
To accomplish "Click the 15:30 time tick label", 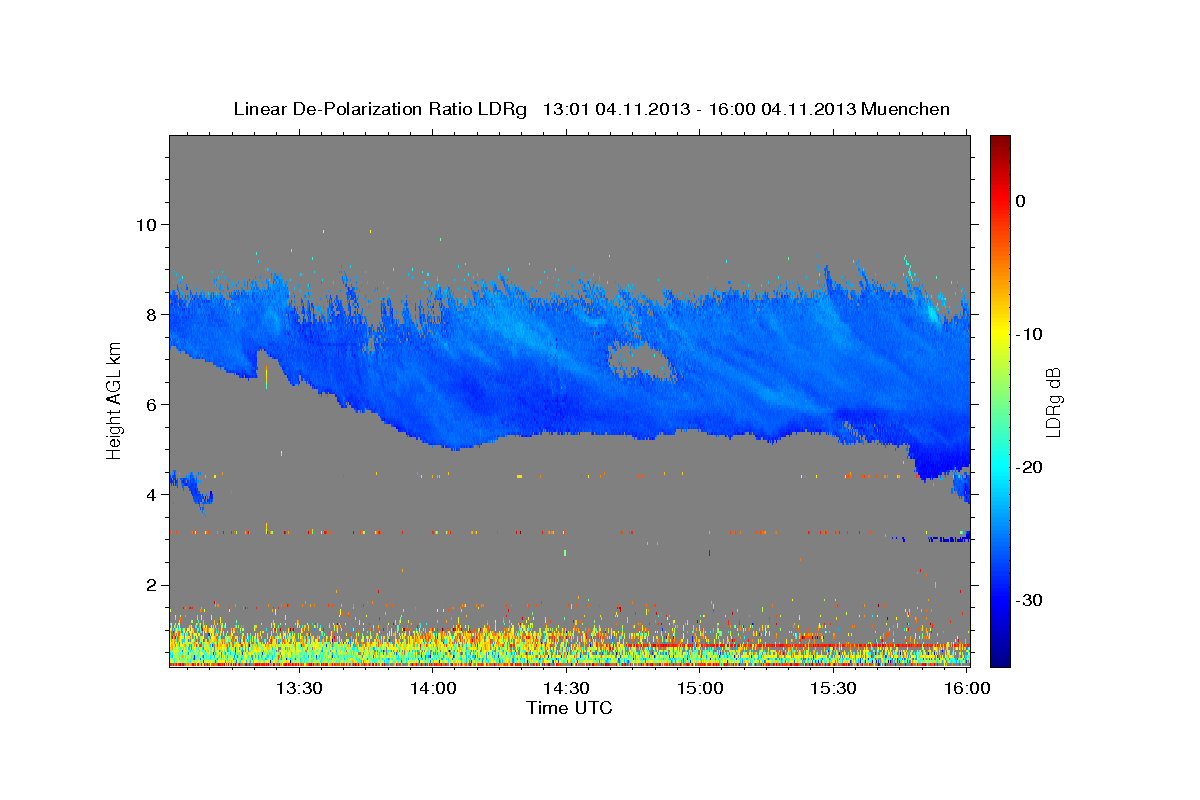I will (x=835, y=689).
